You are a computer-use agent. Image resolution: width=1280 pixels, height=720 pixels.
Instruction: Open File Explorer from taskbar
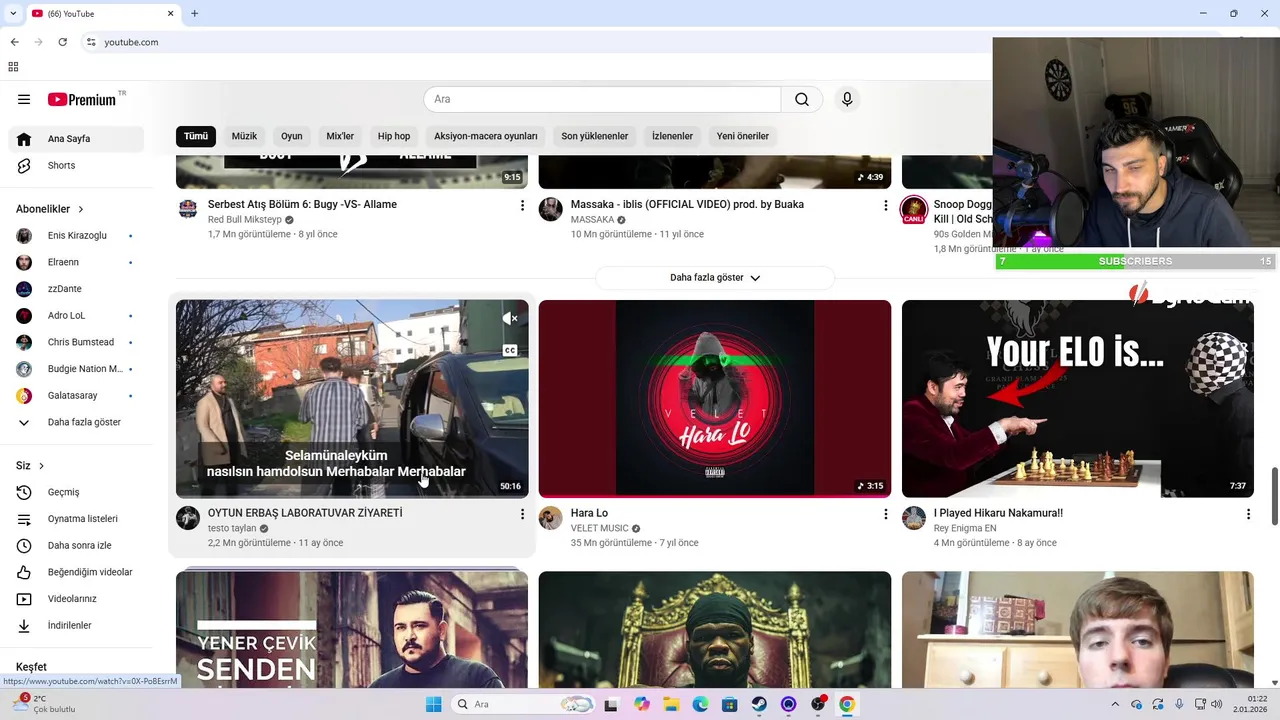[671, 704]
